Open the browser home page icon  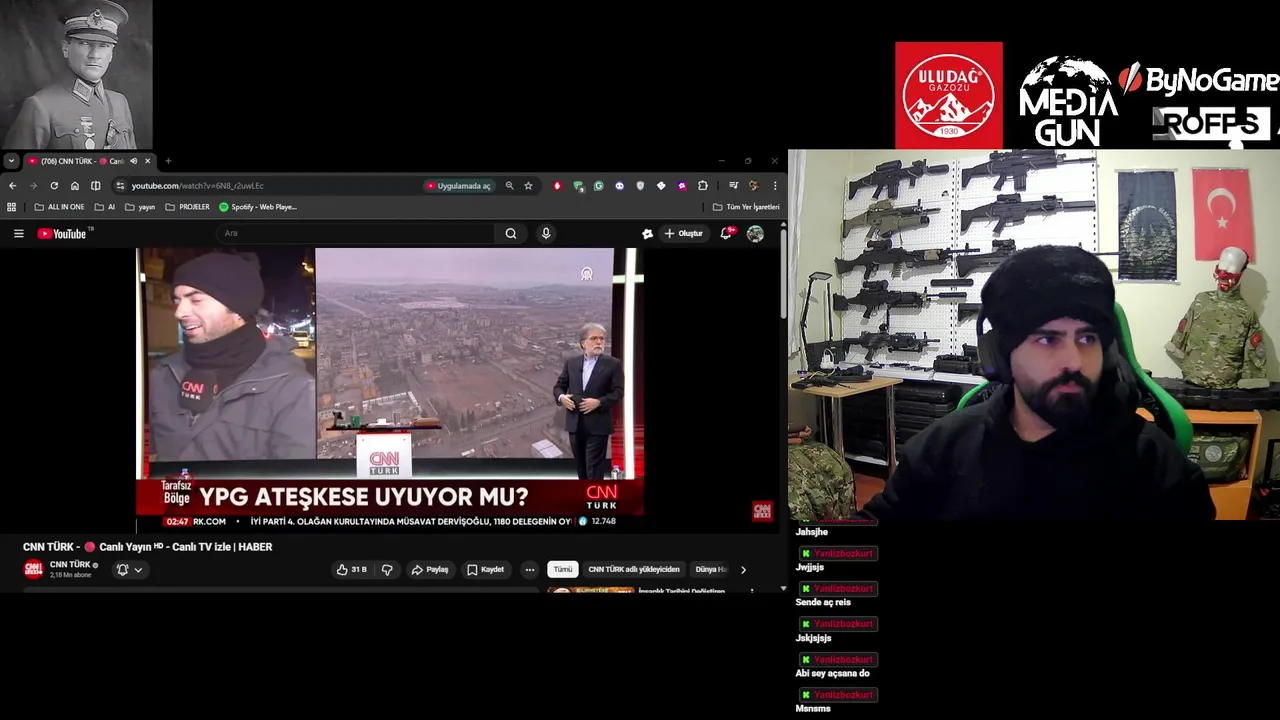pos(74,185)
